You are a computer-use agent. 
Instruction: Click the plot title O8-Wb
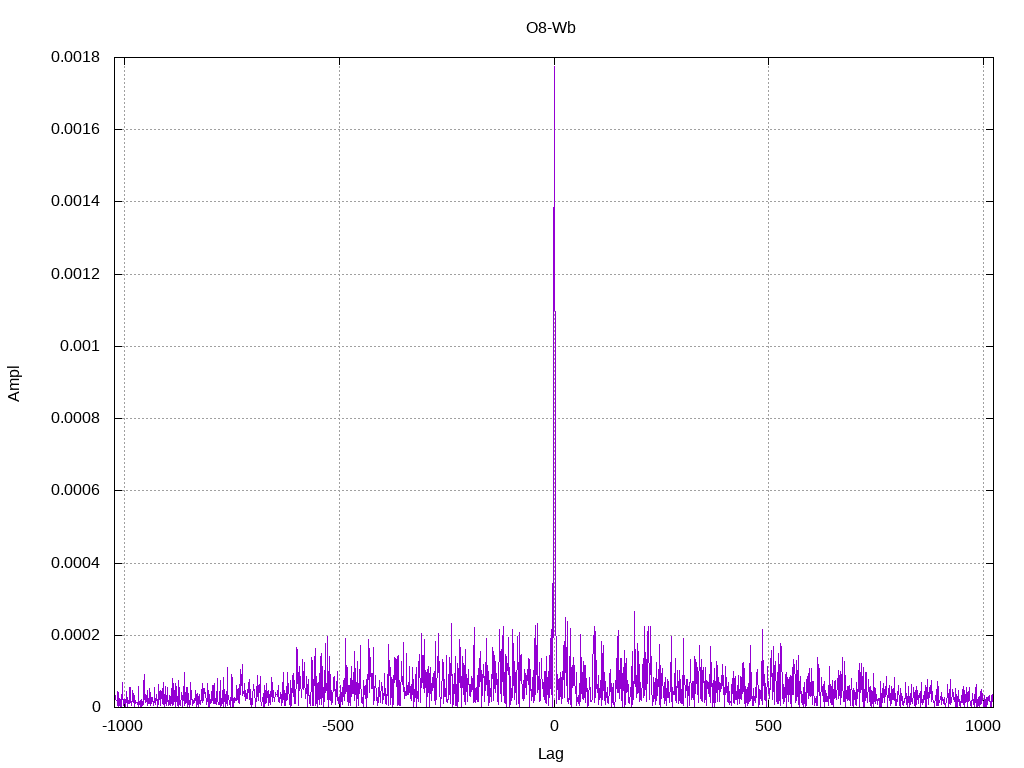pos(551,28)
